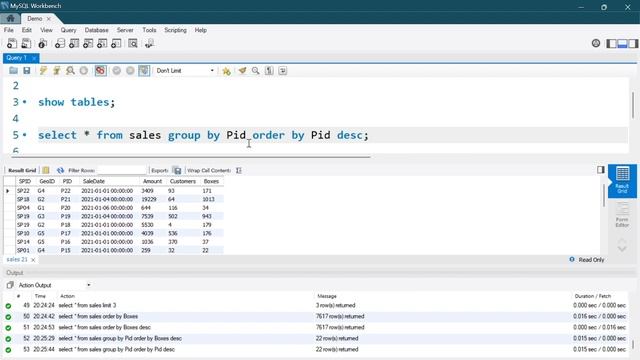640x360 pixels.
Task: Toggle the bottom output panel visibility
Action: coord(622,44)
